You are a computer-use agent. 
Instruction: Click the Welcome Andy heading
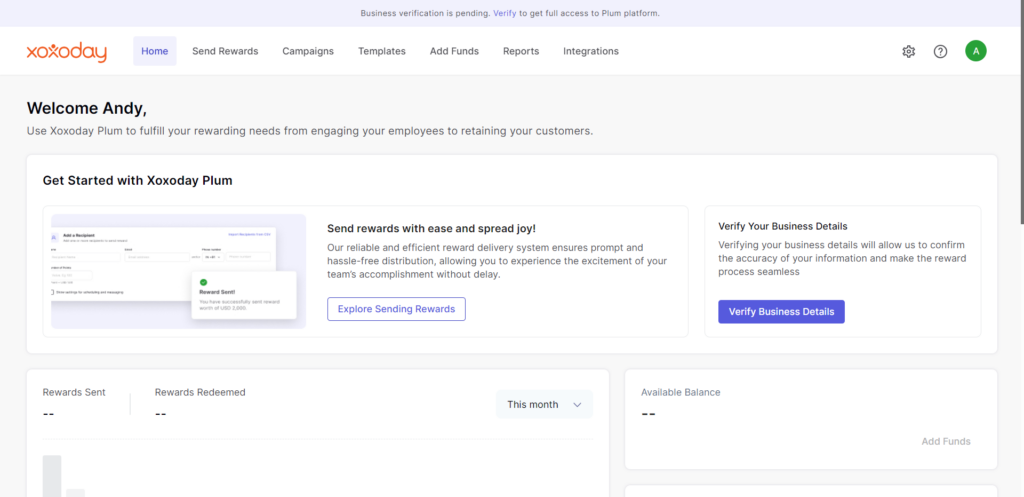click(87, 108)
